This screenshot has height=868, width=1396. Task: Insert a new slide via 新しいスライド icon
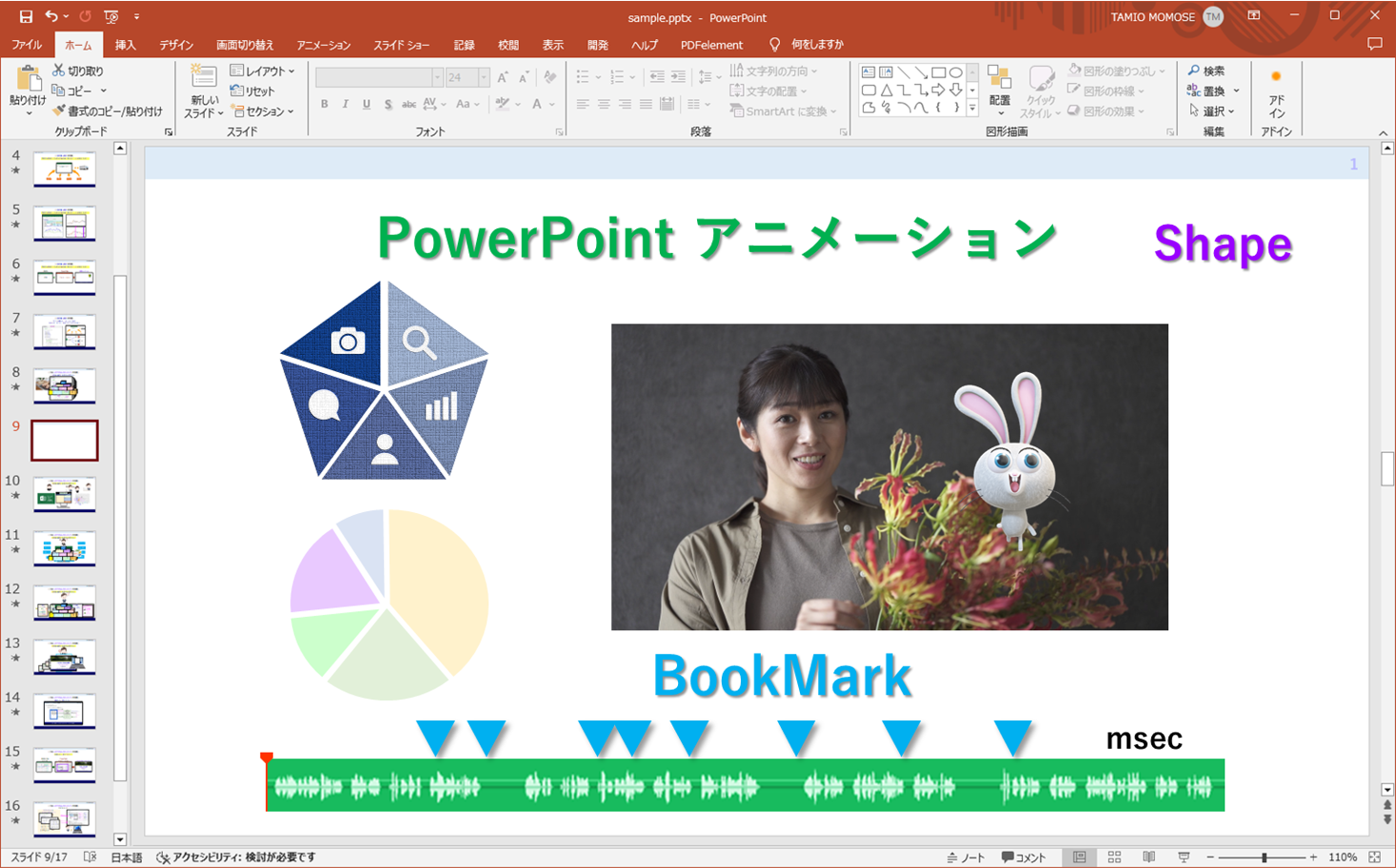203,77
